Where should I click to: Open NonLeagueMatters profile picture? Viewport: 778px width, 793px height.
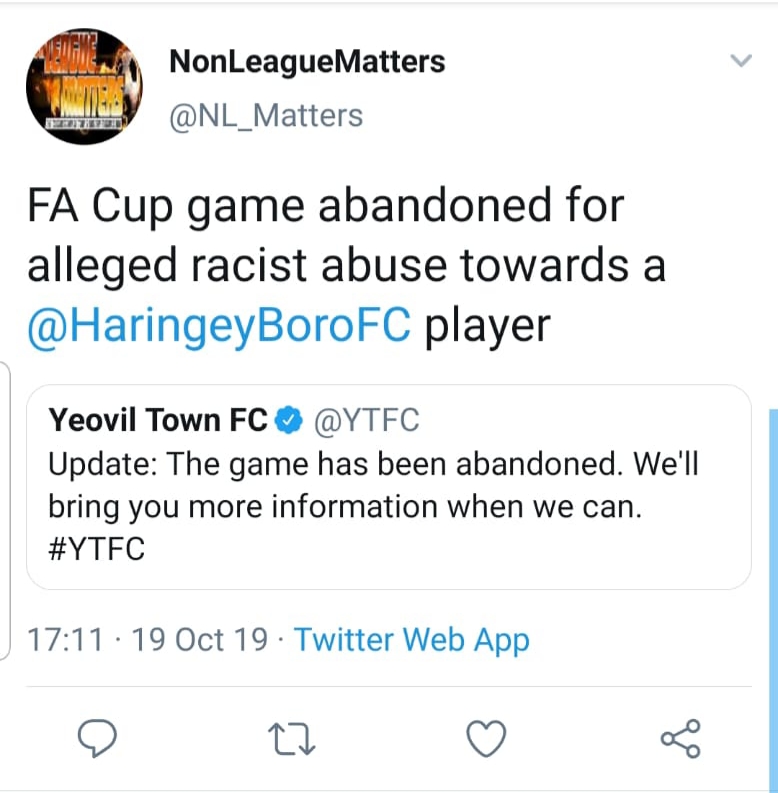(x=84, y=86)
